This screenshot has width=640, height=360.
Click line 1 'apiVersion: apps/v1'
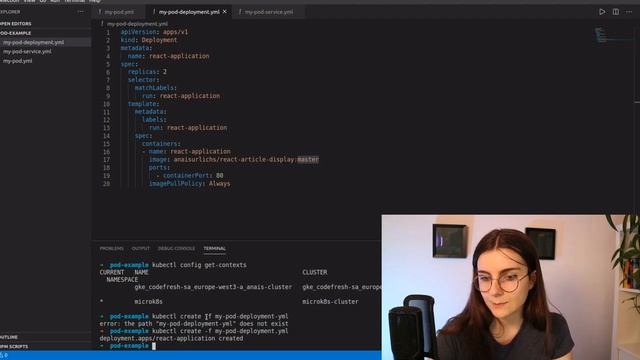pos(154,32)
